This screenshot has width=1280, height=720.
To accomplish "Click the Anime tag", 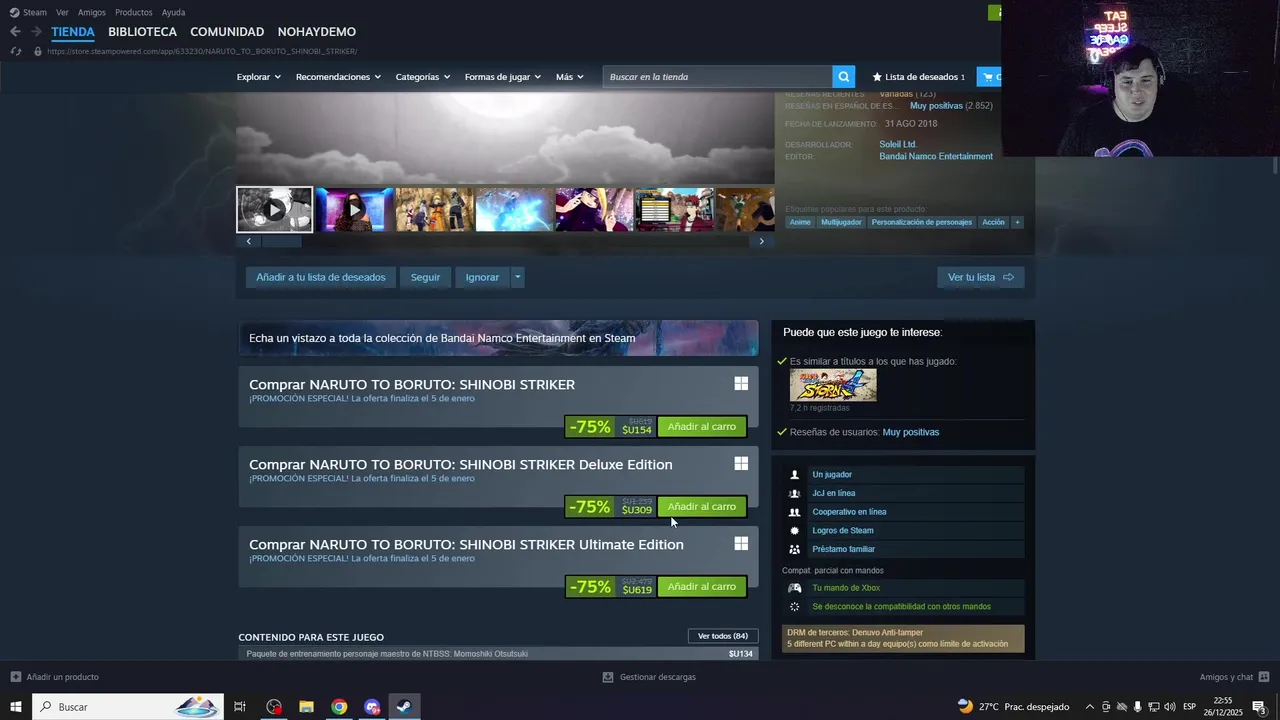I will [800, 222].
